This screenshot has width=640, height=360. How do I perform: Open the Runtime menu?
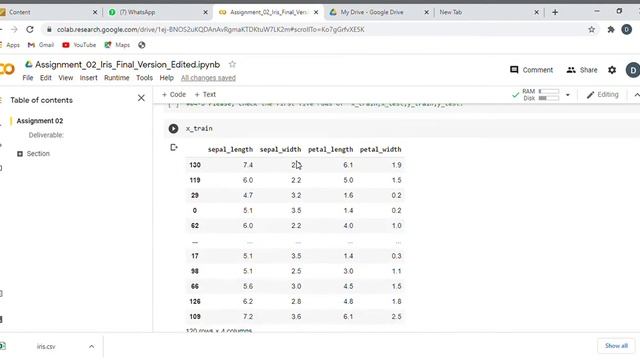pyautogui.click(x=117, y=78)
